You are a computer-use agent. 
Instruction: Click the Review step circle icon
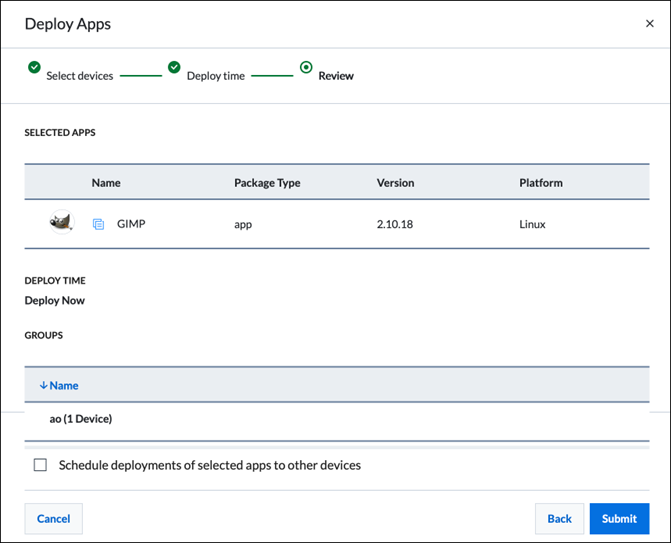[306, 67]
